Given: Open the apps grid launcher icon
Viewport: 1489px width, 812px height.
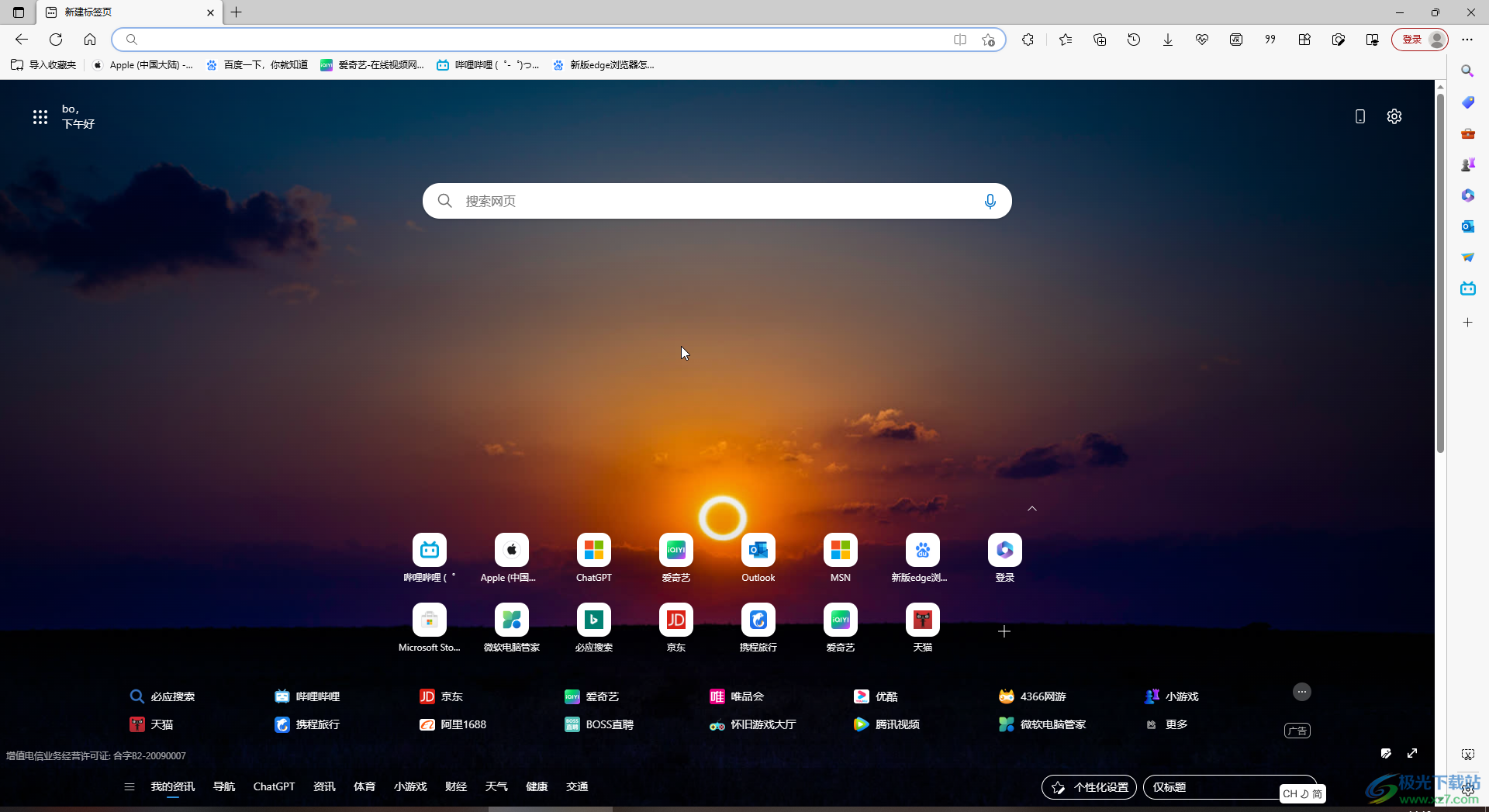Looking at the screenshot, I should 40,117.
